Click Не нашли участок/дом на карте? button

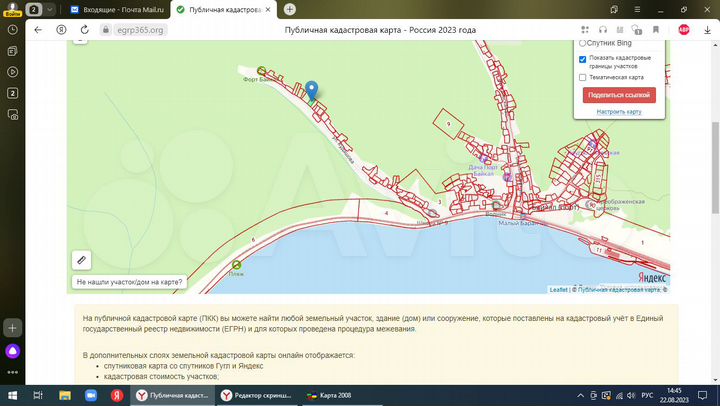[x=129, y=282]
